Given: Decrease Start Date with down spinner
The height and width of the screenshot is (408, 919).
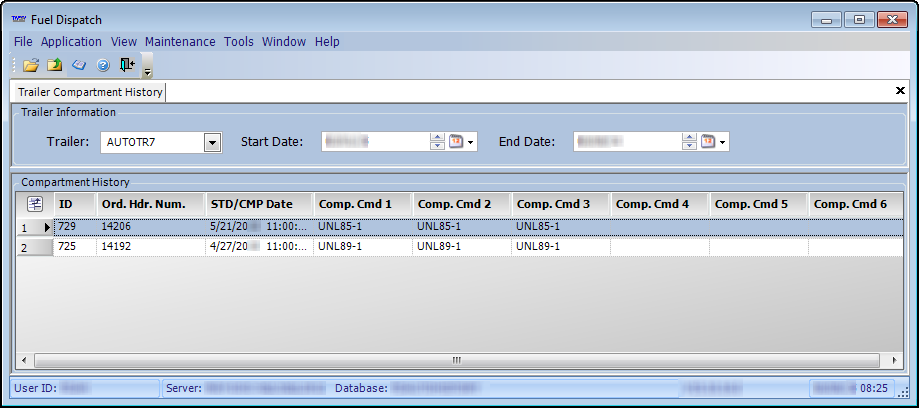Looking at the screenshot, I should coord(437,146).
